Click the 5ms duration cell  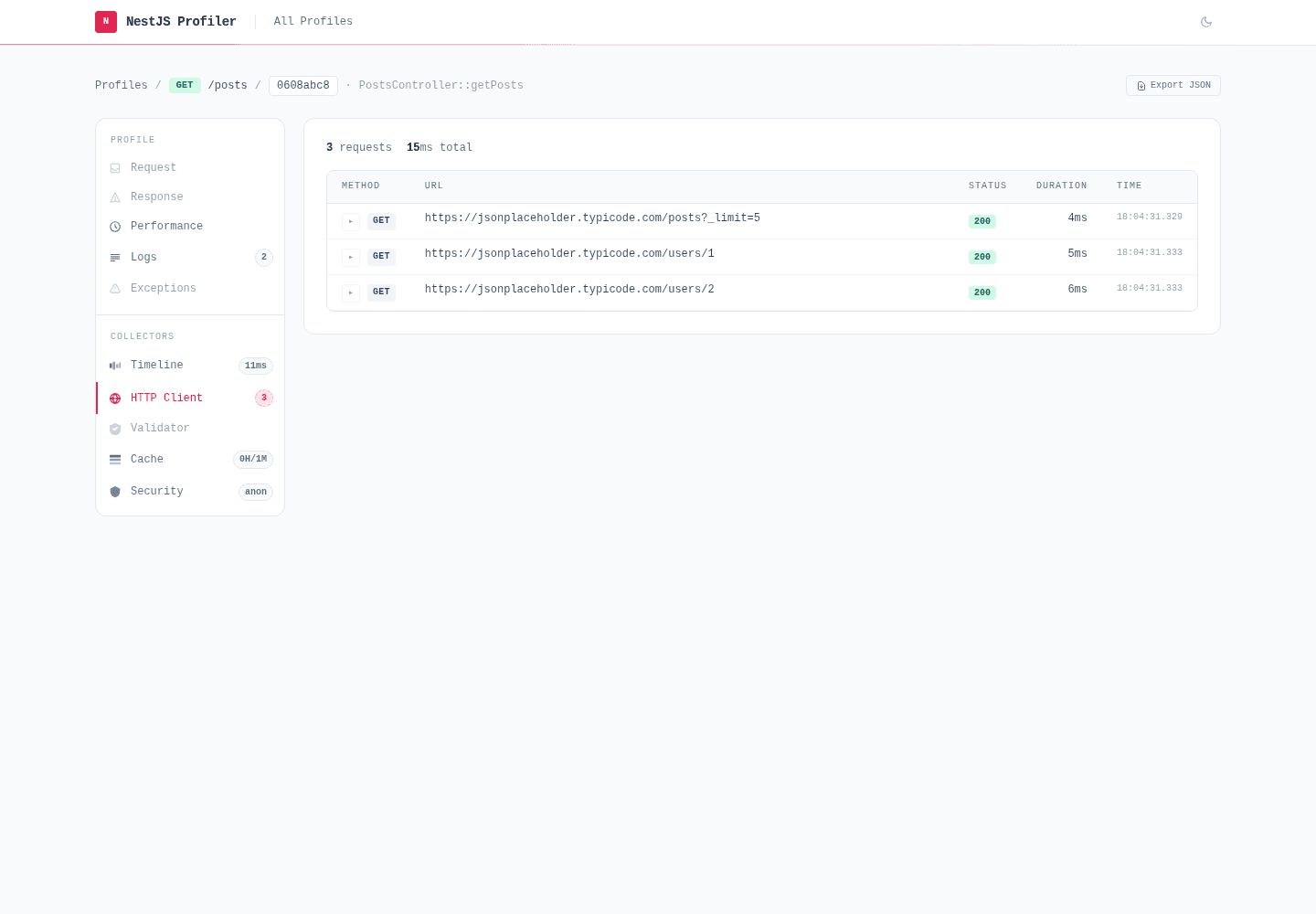1077,254
